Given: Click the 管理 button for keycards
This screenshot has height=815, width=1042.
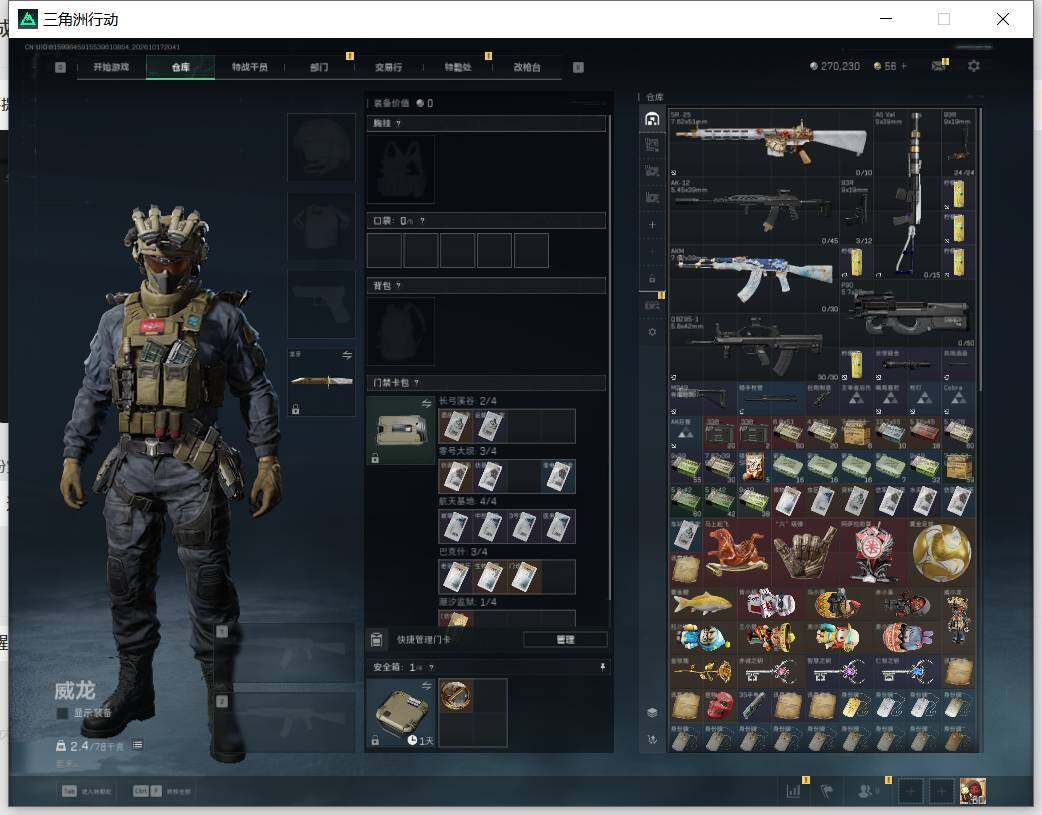Looking at the screenshot, I should point(565,640).
